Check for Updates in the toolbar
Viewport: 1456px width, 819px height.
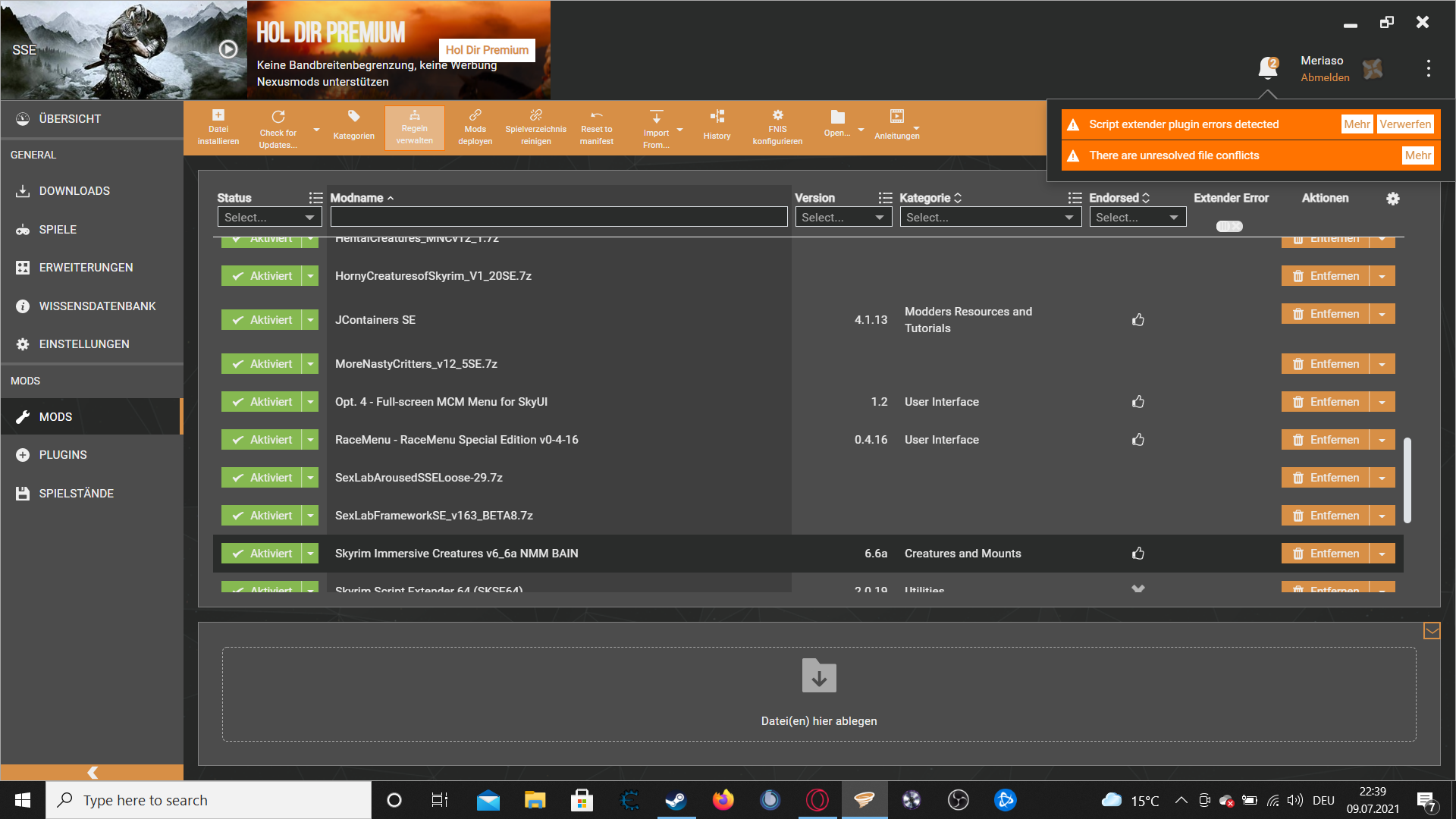tap(278, 127)
